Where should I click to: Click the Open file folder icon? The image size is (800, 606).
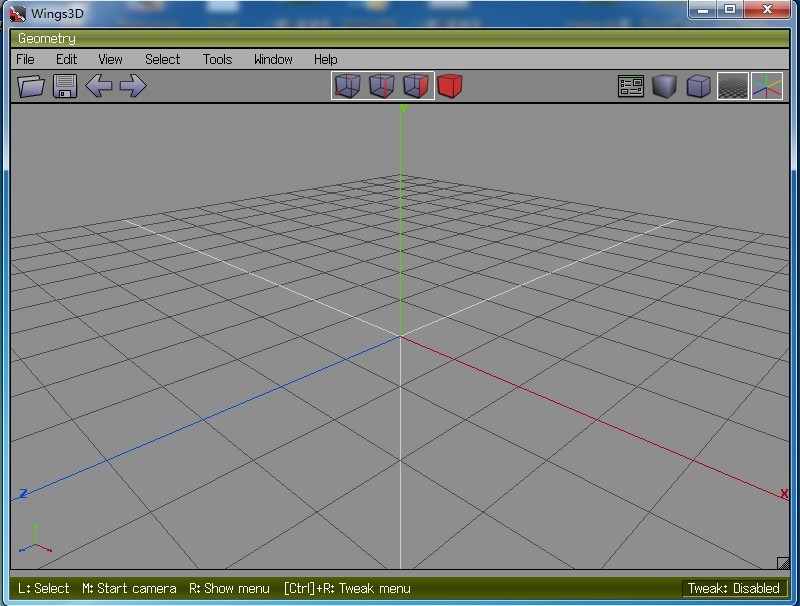[x=32, y=86]
